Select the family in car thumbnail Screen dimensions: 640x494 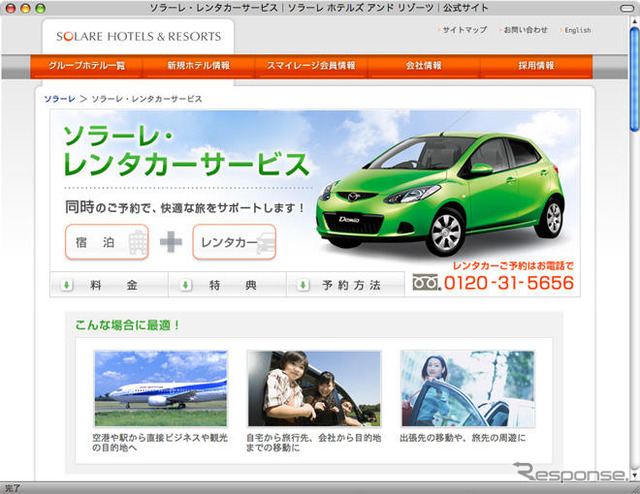pos(314,388)
